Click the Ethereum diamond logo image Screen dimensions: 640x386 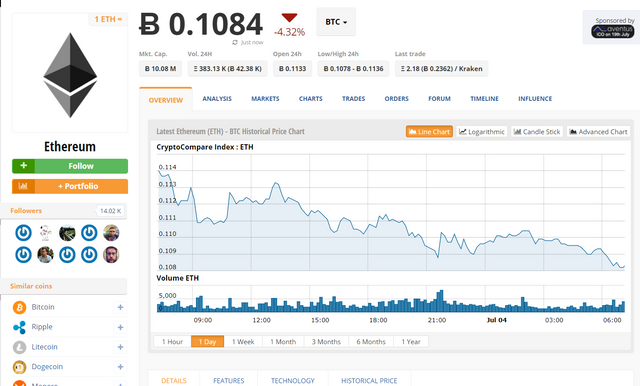point(70,75)
